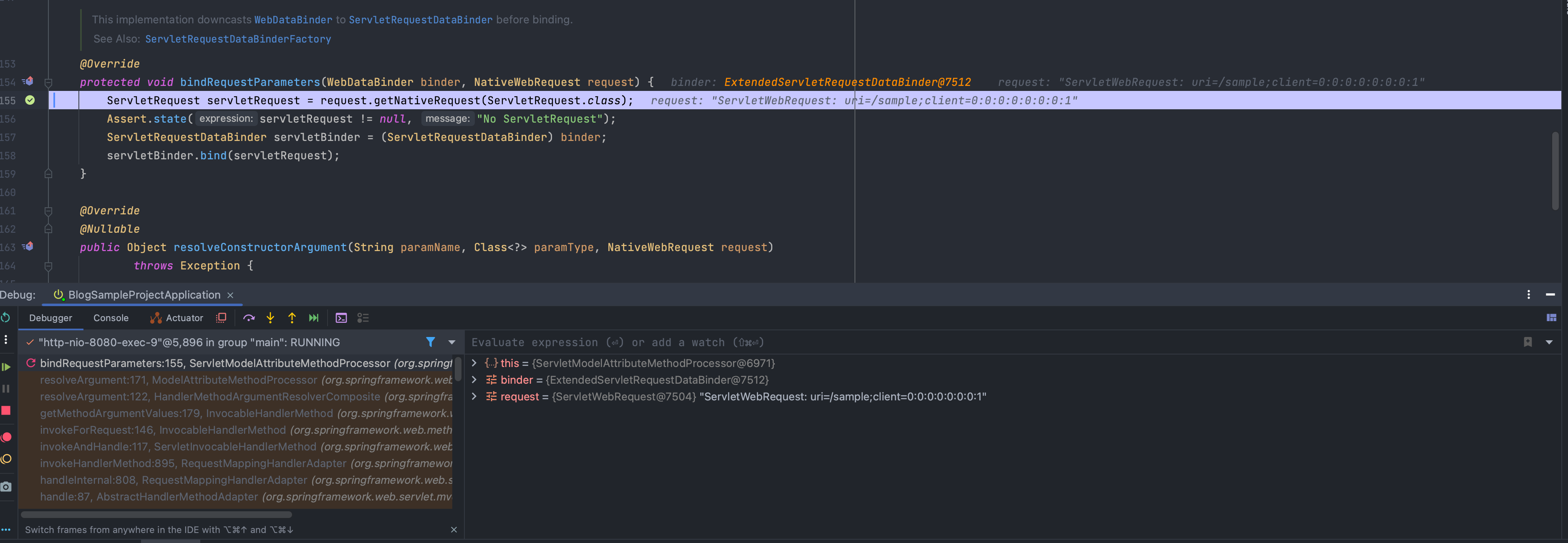Expand the request variable node

(474, 396)
